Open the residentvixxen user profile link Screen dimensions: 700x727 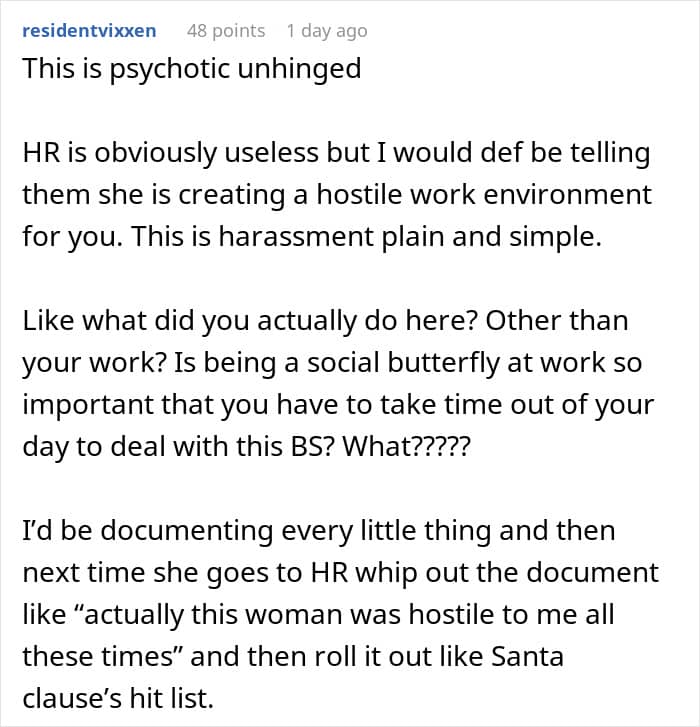tap(89, 31)
